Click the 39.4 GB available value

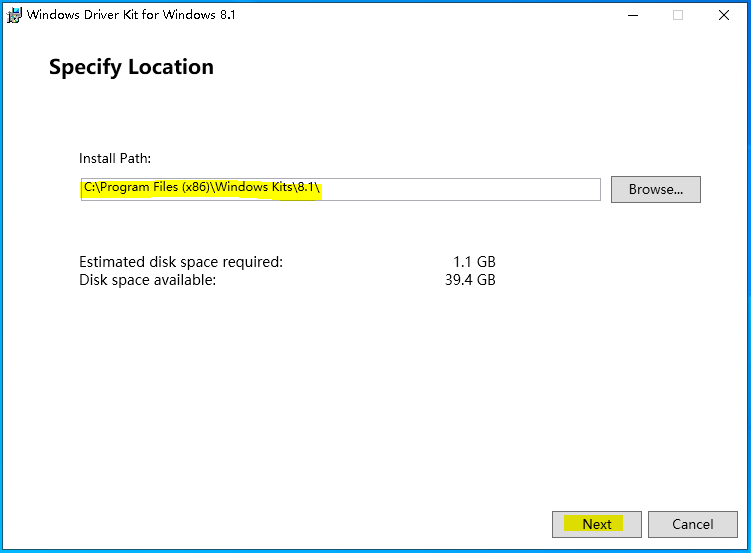pos(470,280)
